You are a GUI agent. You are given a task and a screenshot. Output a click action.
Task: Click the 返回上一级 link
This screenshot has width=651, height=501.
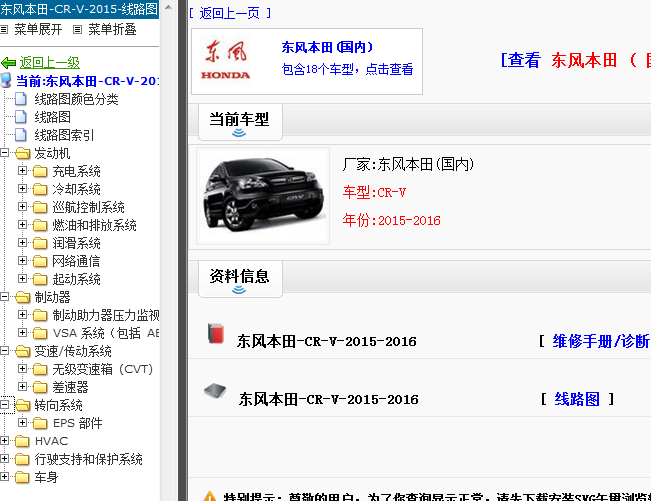[50, 63]
